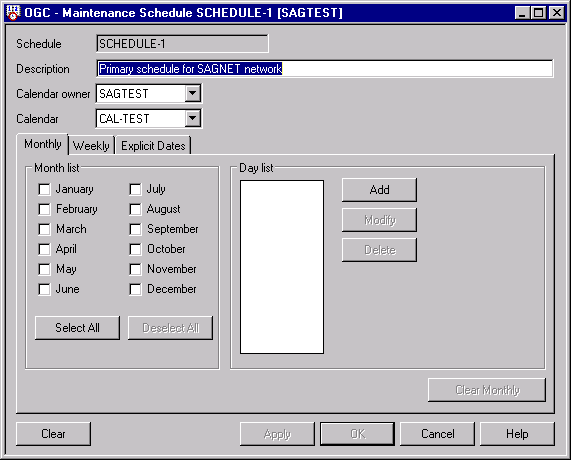Viewport: 571px width, 460px height.
Task: Enable the September checkbox
Action: (x=135, y=229)
